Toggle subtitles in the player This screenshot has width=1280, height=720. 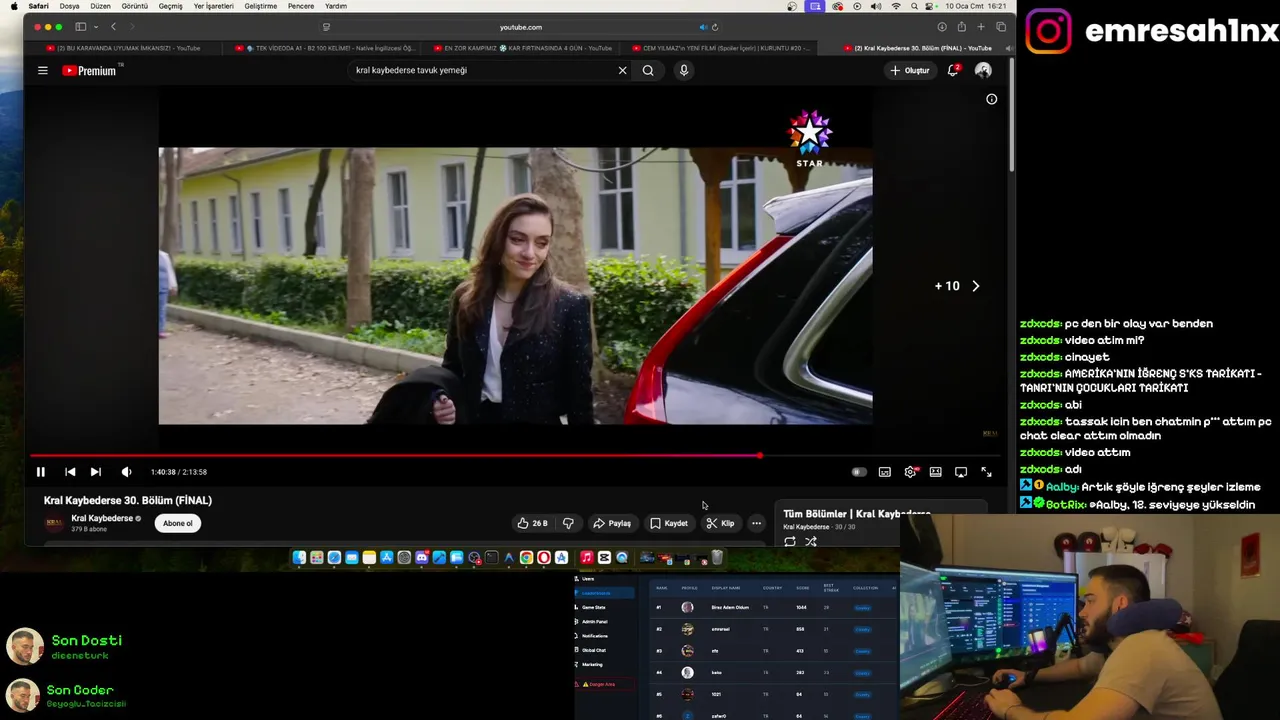tap(885, 472)
